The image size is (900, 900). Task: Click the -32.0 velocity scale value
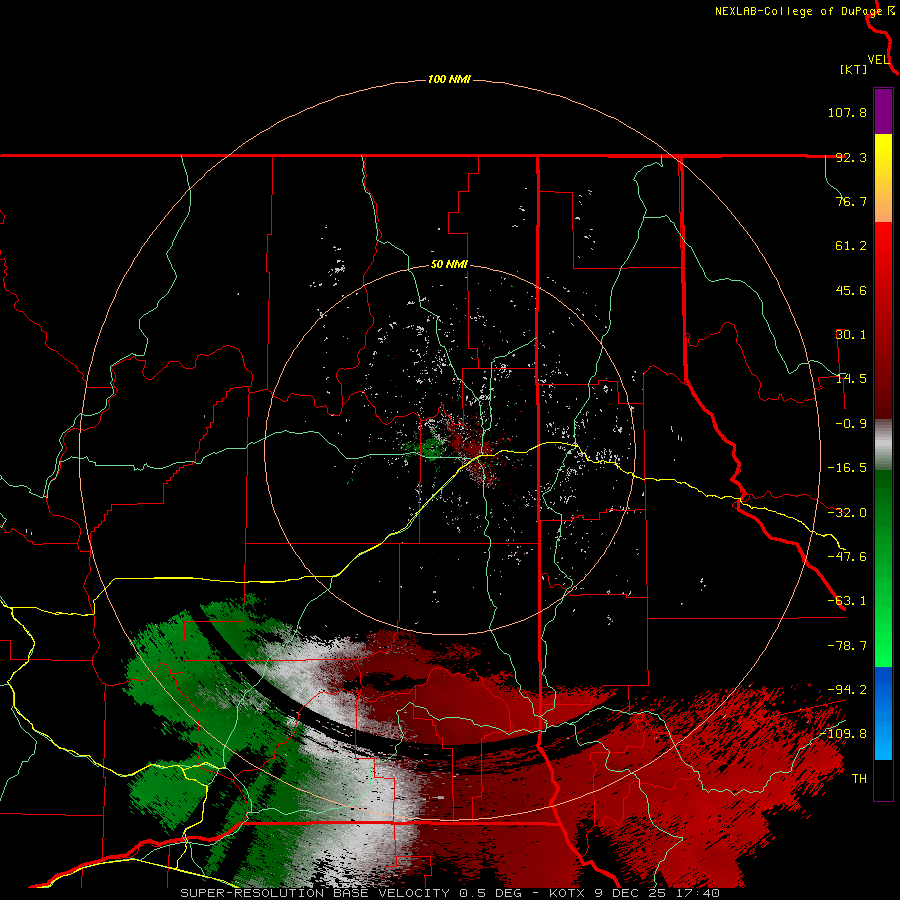click(847, 513)
